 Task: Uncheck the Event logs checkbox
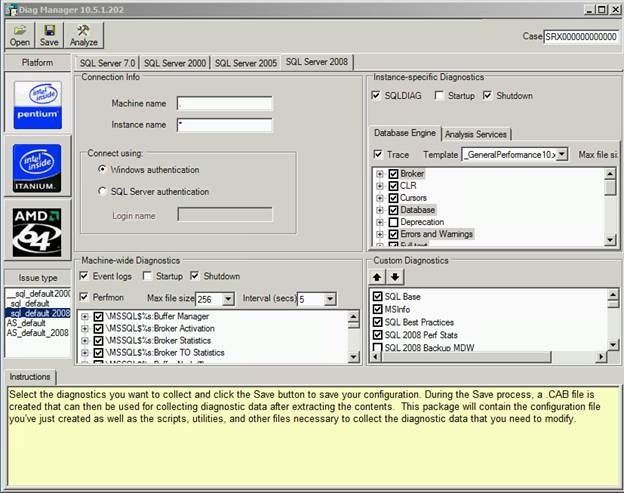[84, 276]
